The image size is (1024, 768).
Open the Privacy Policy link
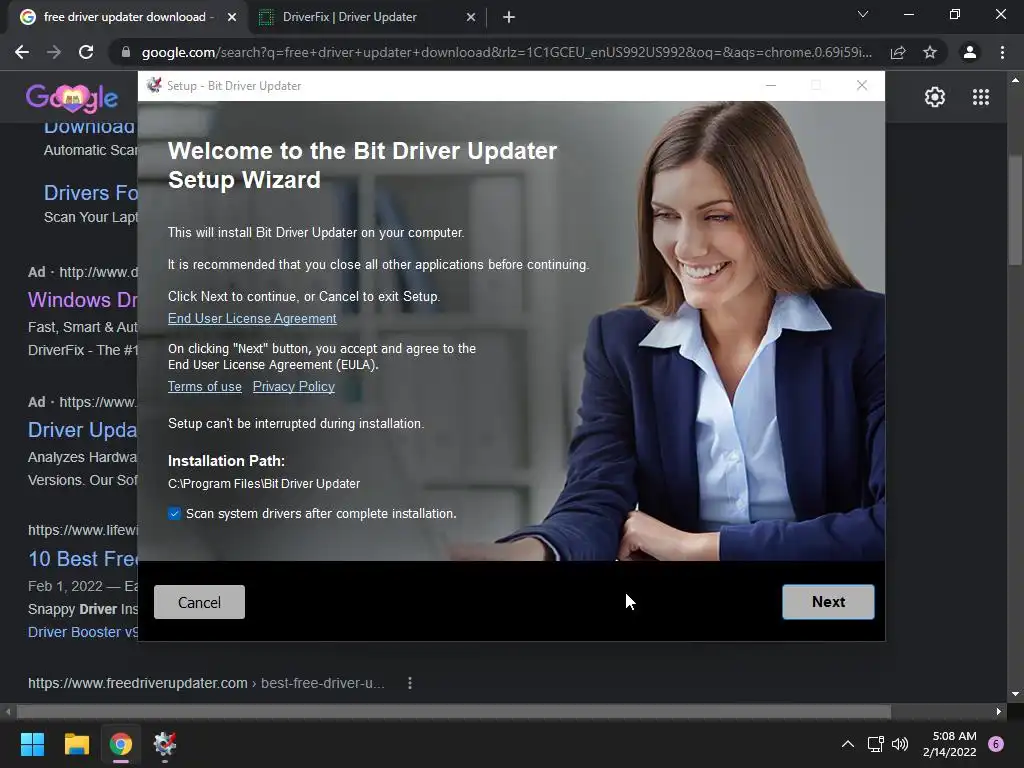(294, 387)
